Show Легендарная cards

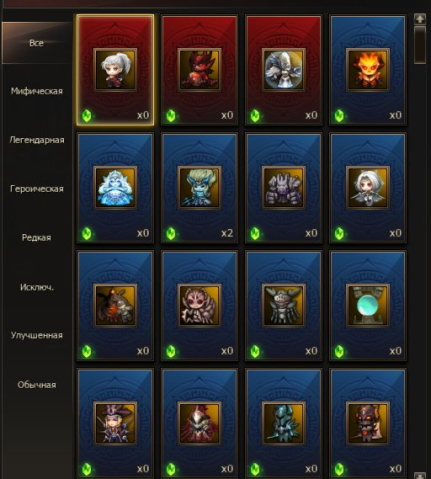tap(37, 140)
